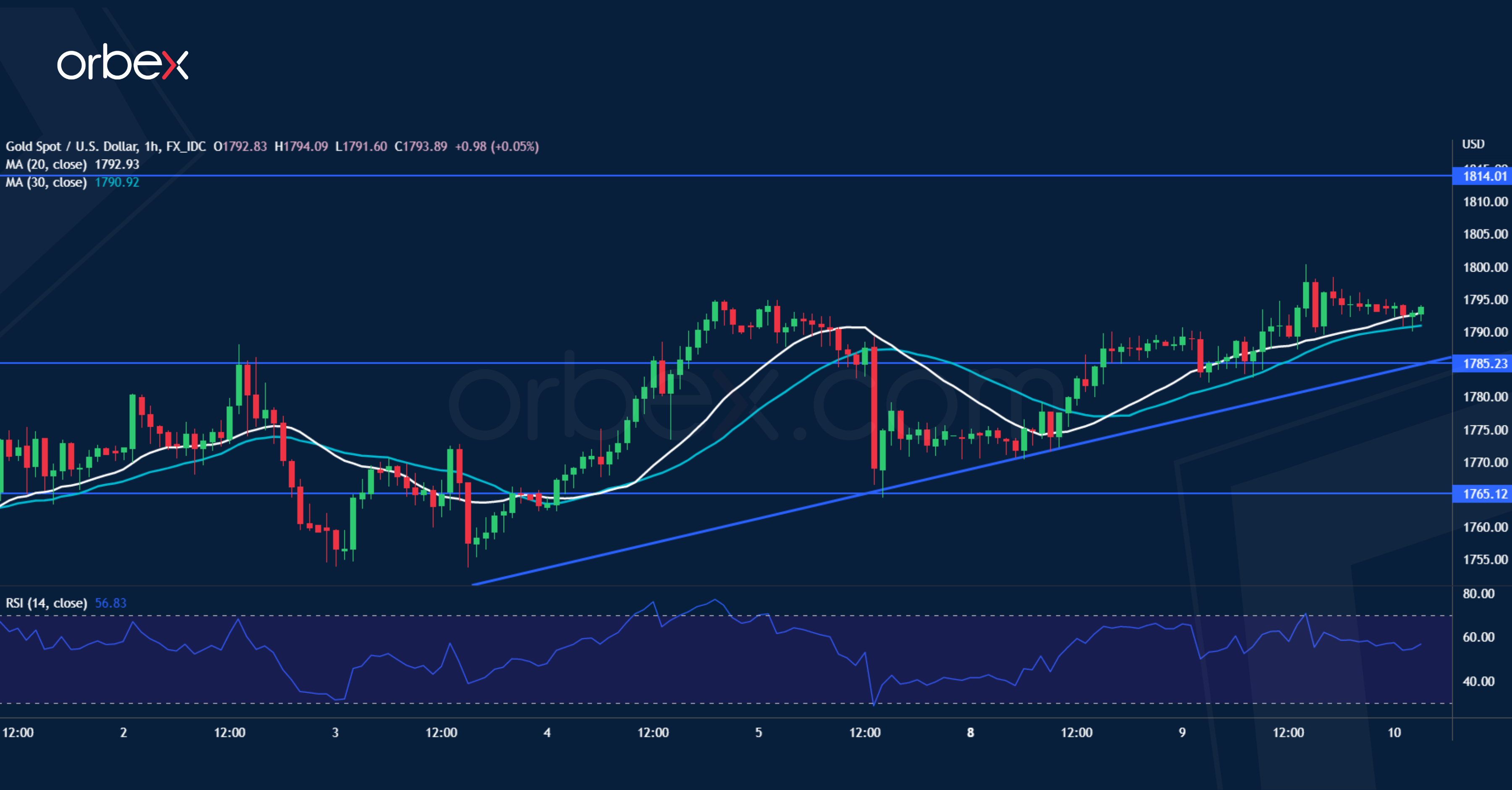This screenshot has height=790, width=1512.
Task: Click the RSI value 56.83
Action: coord(110,603)
